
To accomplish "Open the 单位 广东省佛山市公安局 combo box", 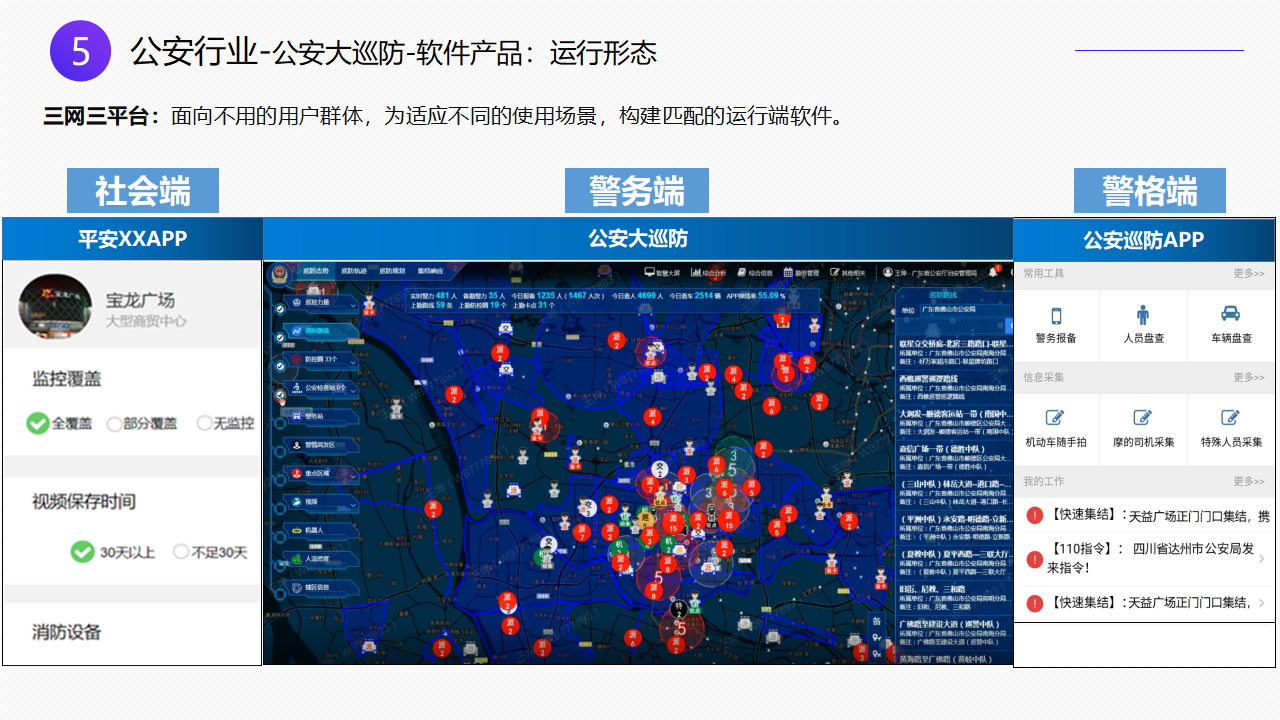I will pos(966,309).
